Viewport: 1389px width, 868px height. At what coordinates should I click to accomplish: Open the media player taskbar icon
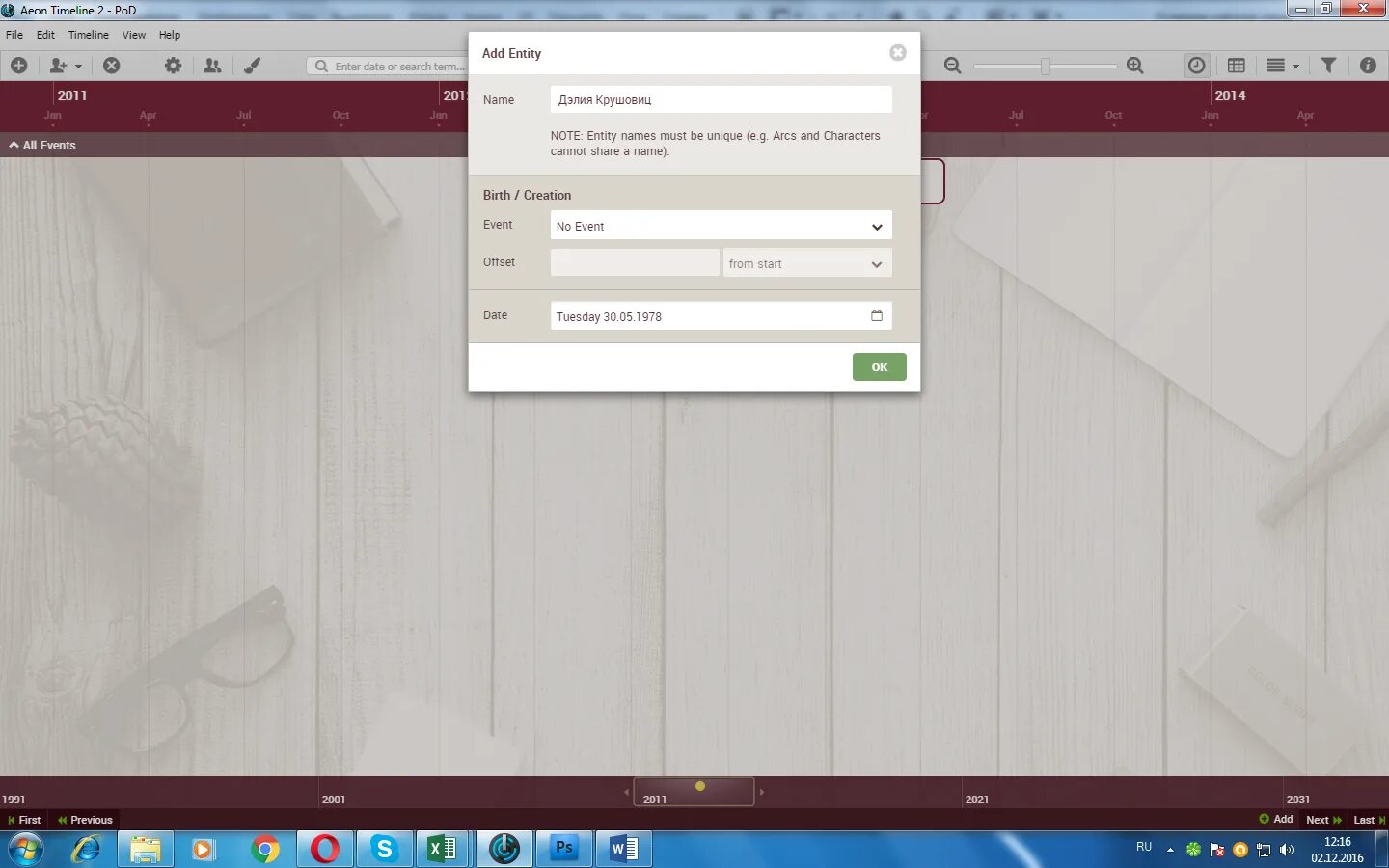click(204, 850)
